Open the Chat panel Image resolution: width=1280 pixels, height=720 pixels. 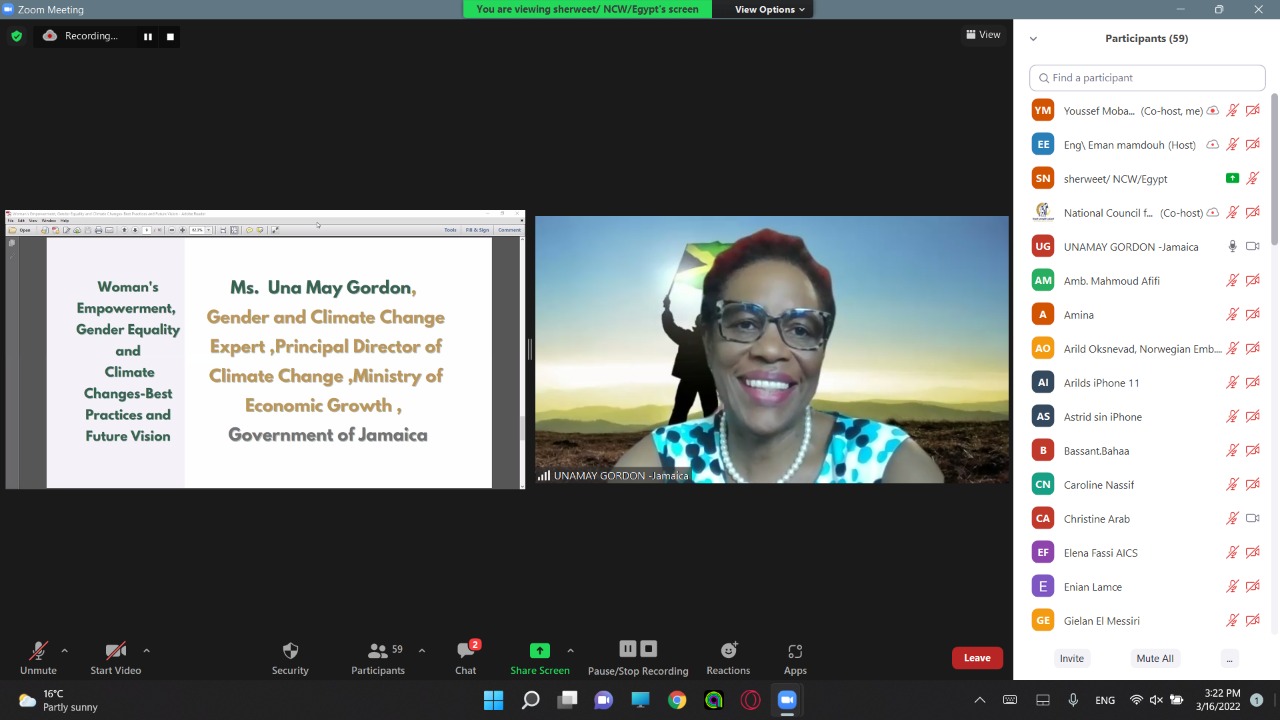[465, 657]
